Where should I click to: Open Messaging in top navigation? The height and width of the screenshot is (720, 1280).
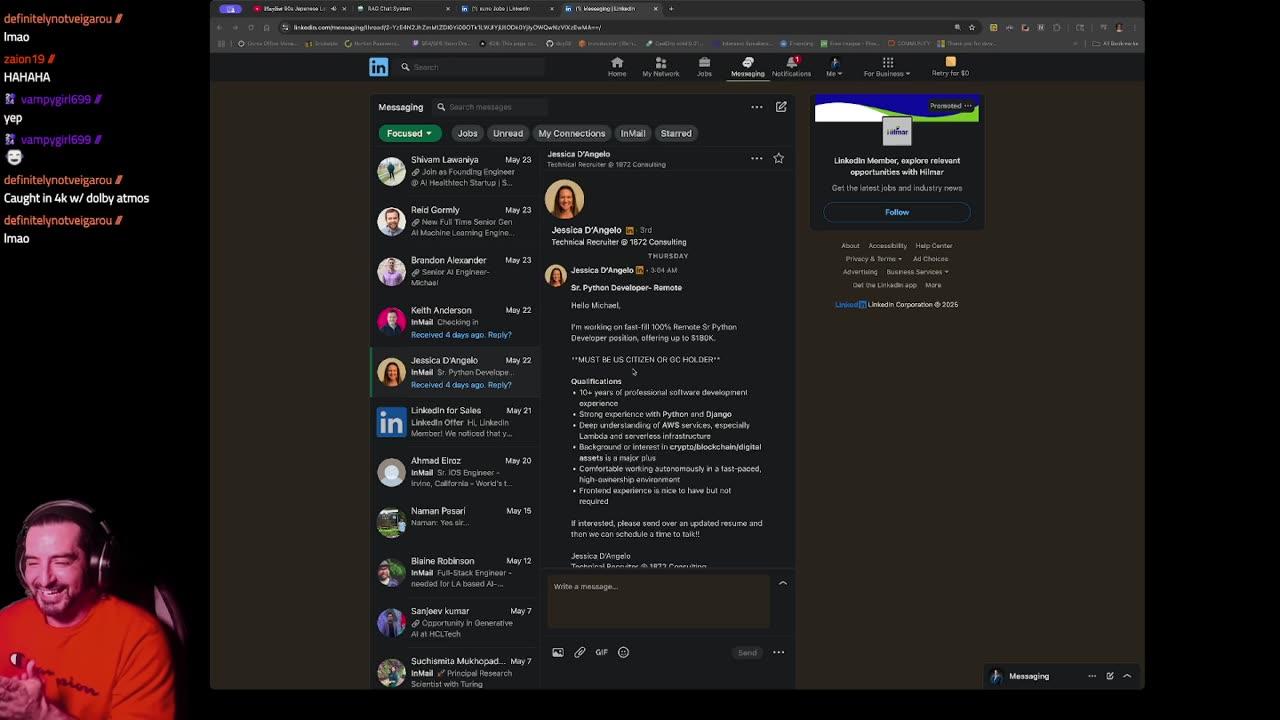coord(747,67)
